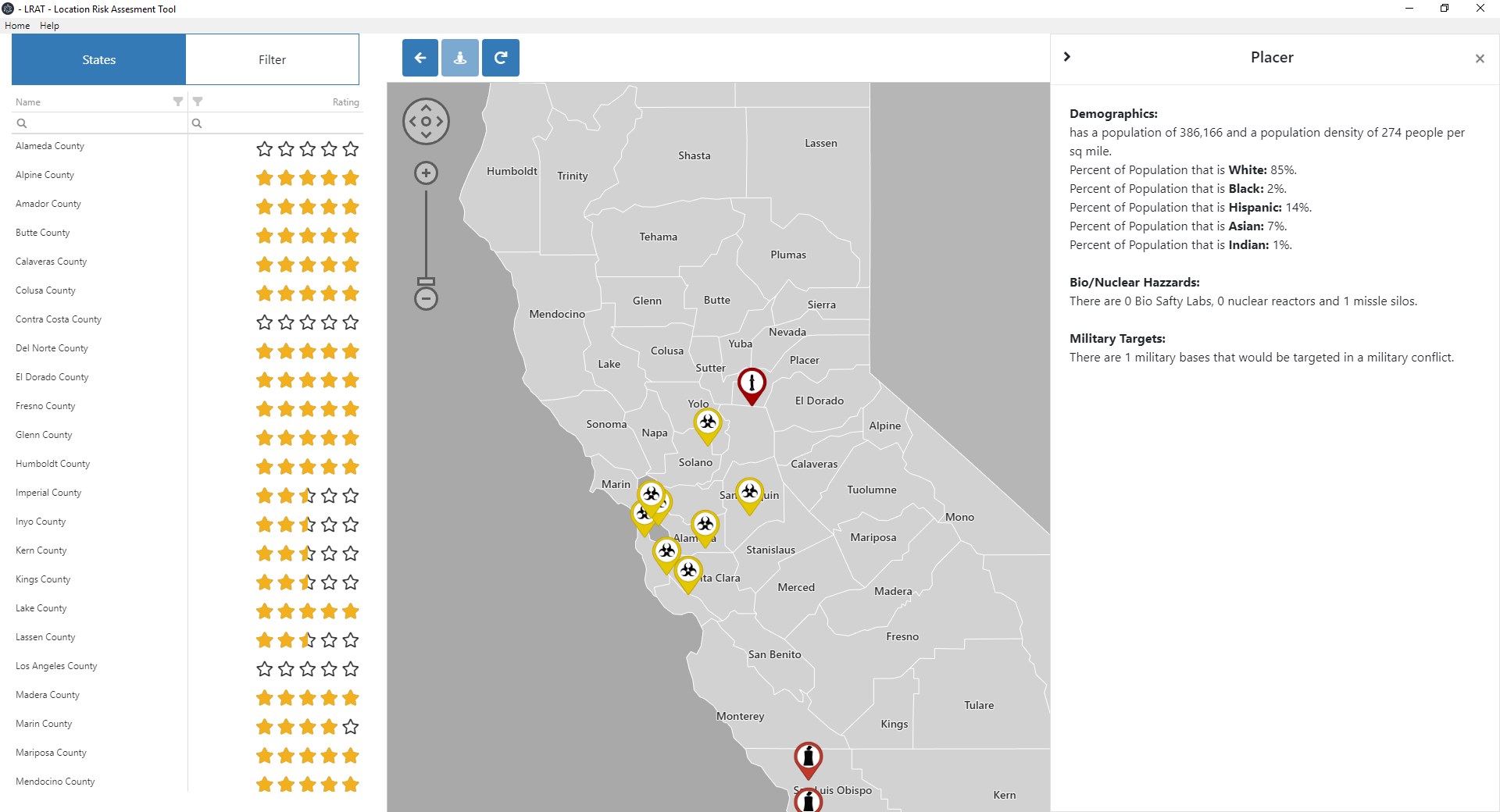
Task: Click the first rating star for Alameda County
Action: click(x=265, y=149)
